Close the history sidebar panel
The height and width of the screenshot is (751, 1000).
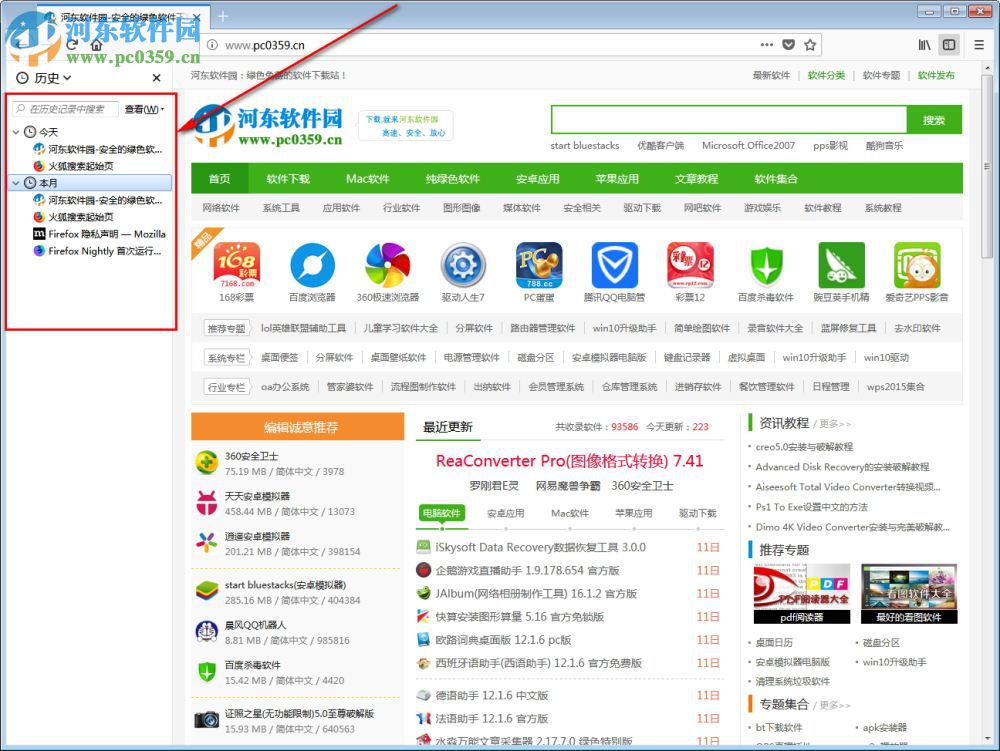pyautogui.click(x=156, y=78)
